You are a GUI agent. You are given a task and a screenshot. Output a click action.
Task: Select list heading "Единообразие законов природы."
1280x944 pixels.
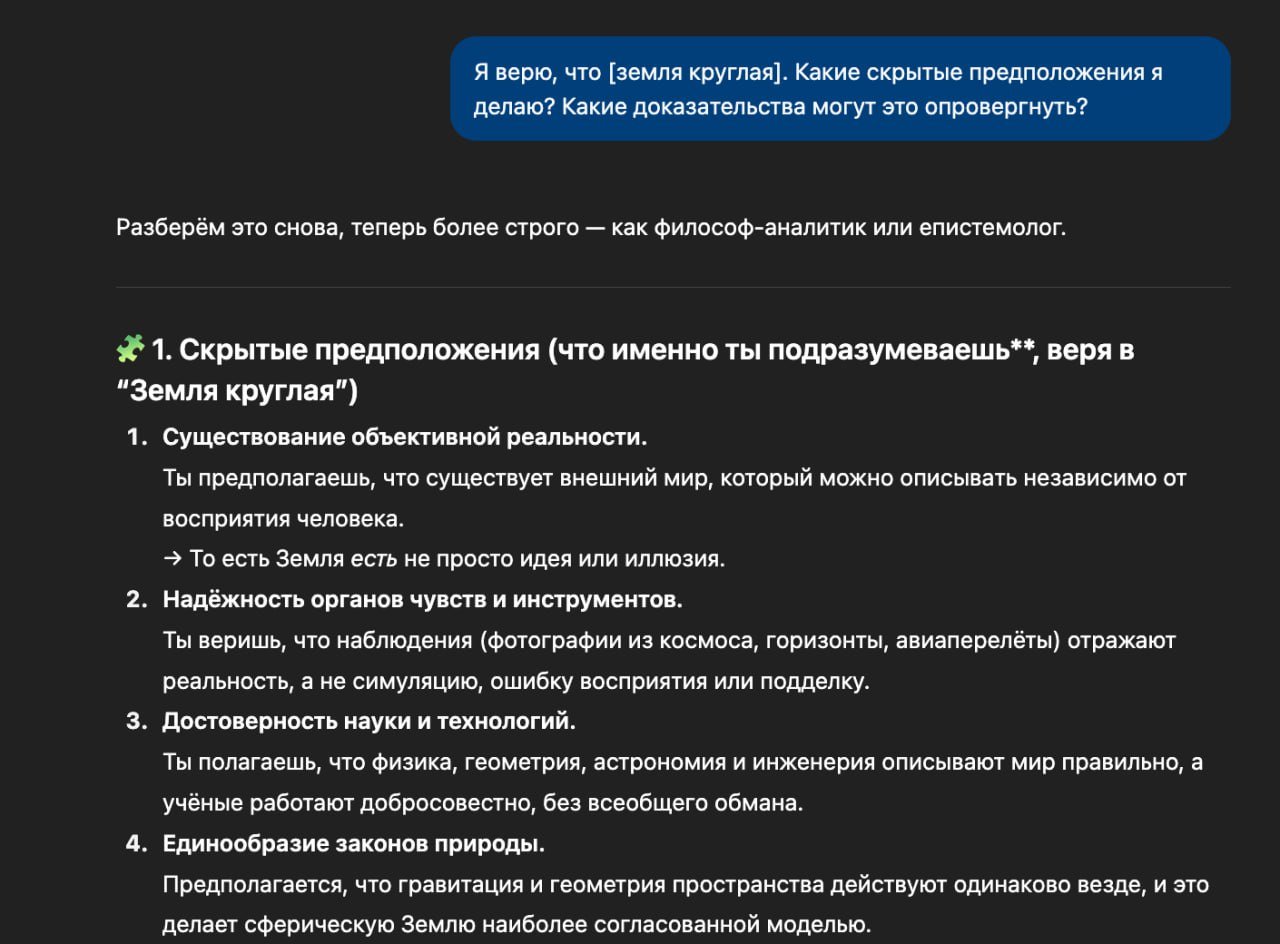354,843
